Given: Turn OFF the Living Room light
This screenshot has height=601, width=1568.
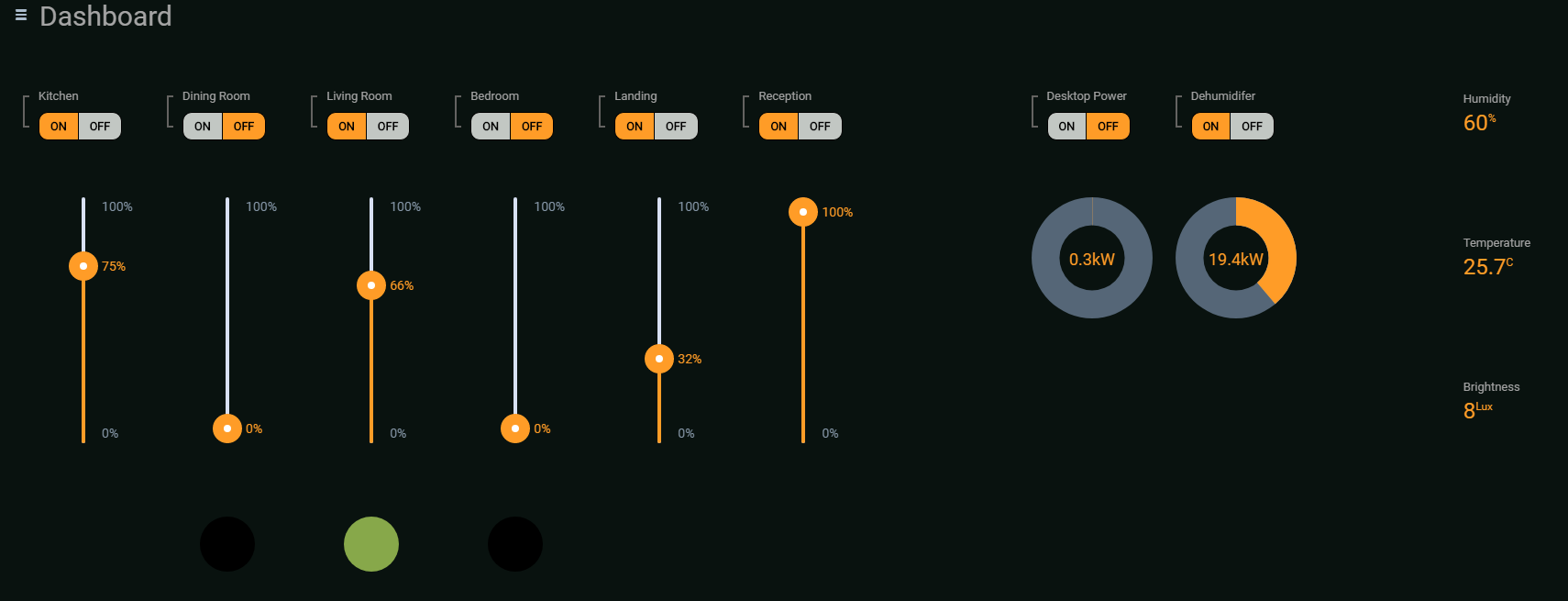Looking at the screenshot, I should tap(388, 127).
